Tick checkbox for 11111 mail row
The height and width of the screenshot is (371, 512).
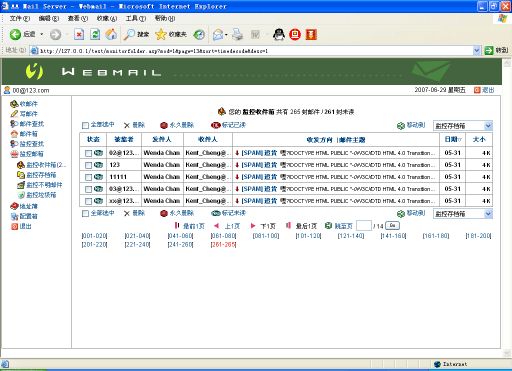click(88, 177)
